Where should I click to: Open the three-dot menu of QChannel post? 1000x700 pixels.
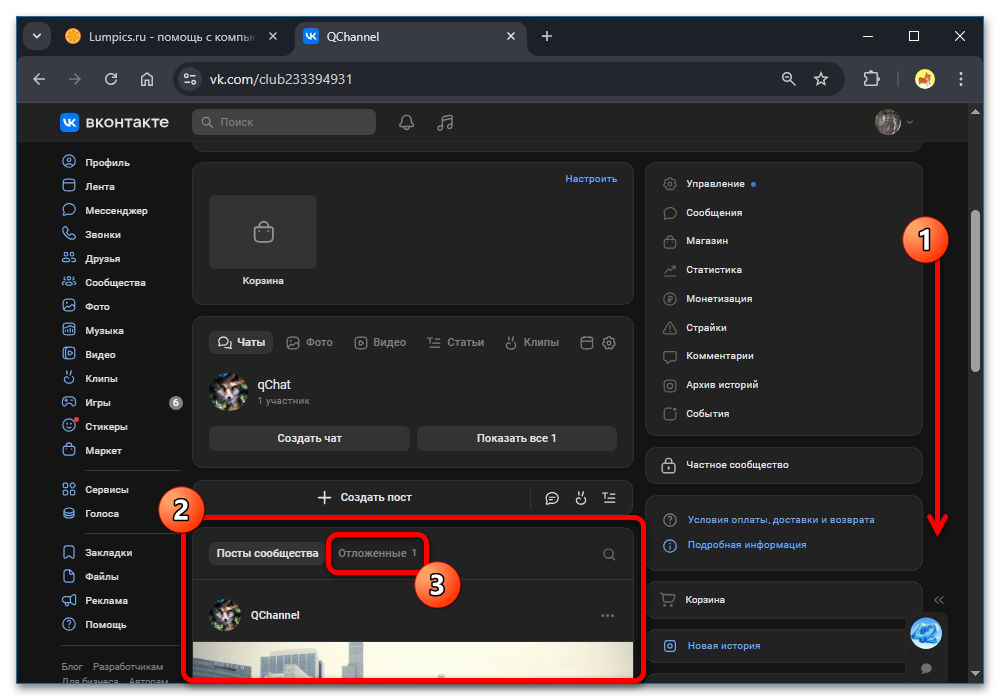point(607,616)
